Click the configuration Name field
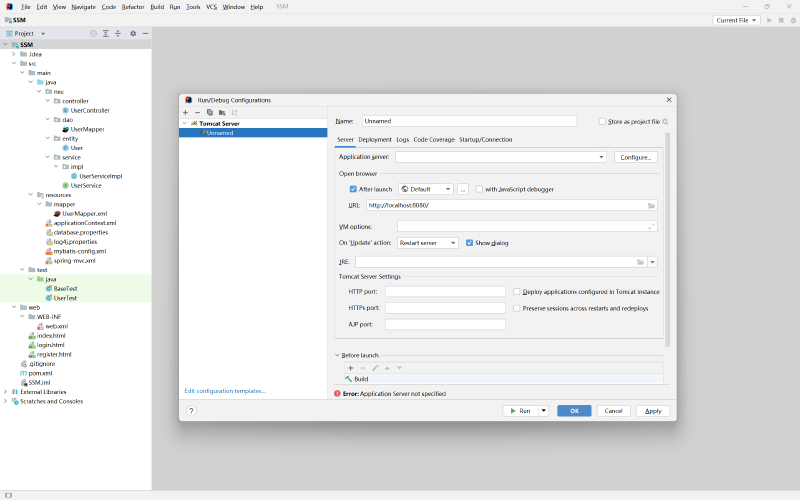The image size is (800, 500). pos(469,121)
